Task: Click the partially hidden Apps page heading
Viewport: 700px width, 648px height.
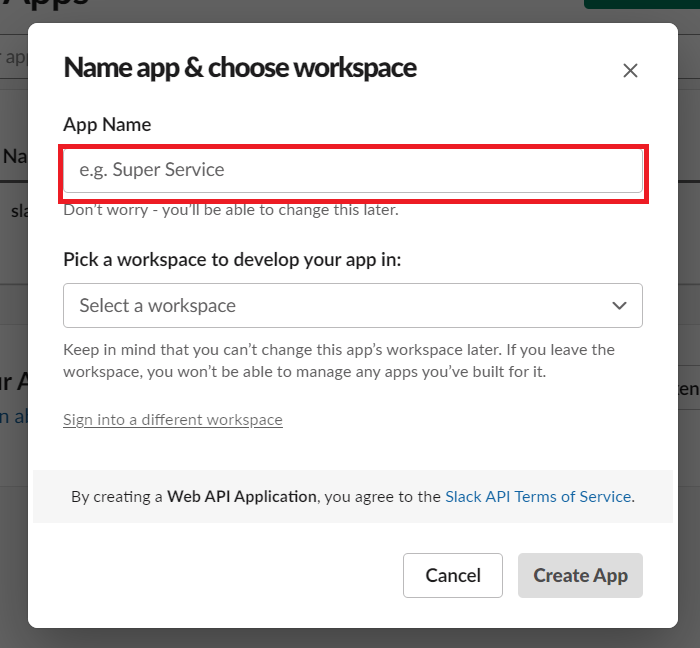Action: [x=50, y=4]
